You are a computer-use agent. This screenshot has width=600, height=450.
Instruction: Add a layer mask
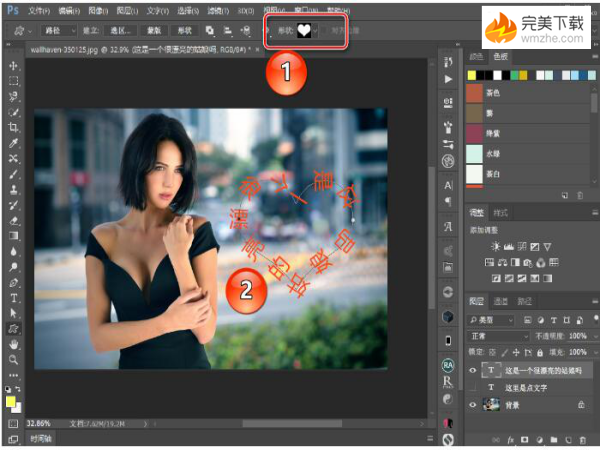[525, 440]
